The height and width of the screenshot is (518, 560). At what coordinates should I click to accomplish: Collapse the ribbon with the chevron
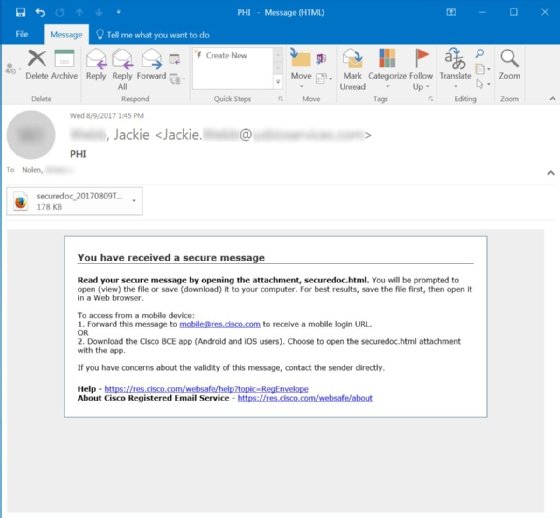(x=552, y=98)
